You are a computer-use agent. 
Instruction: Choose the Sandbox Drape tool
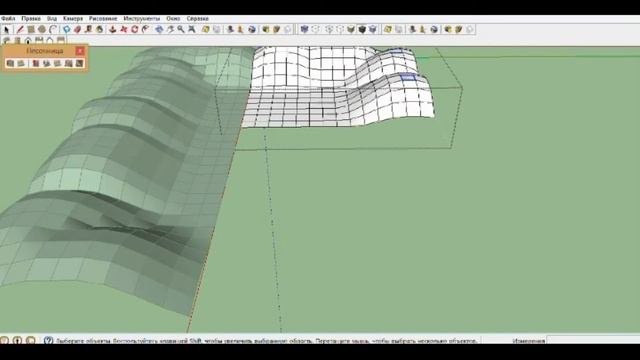click(x=58, y=63)
